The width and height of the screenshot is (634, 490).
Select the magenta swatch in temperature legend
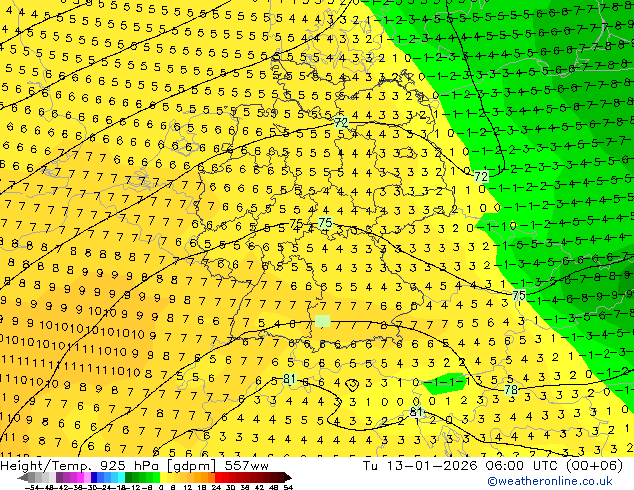pos(80,477)
